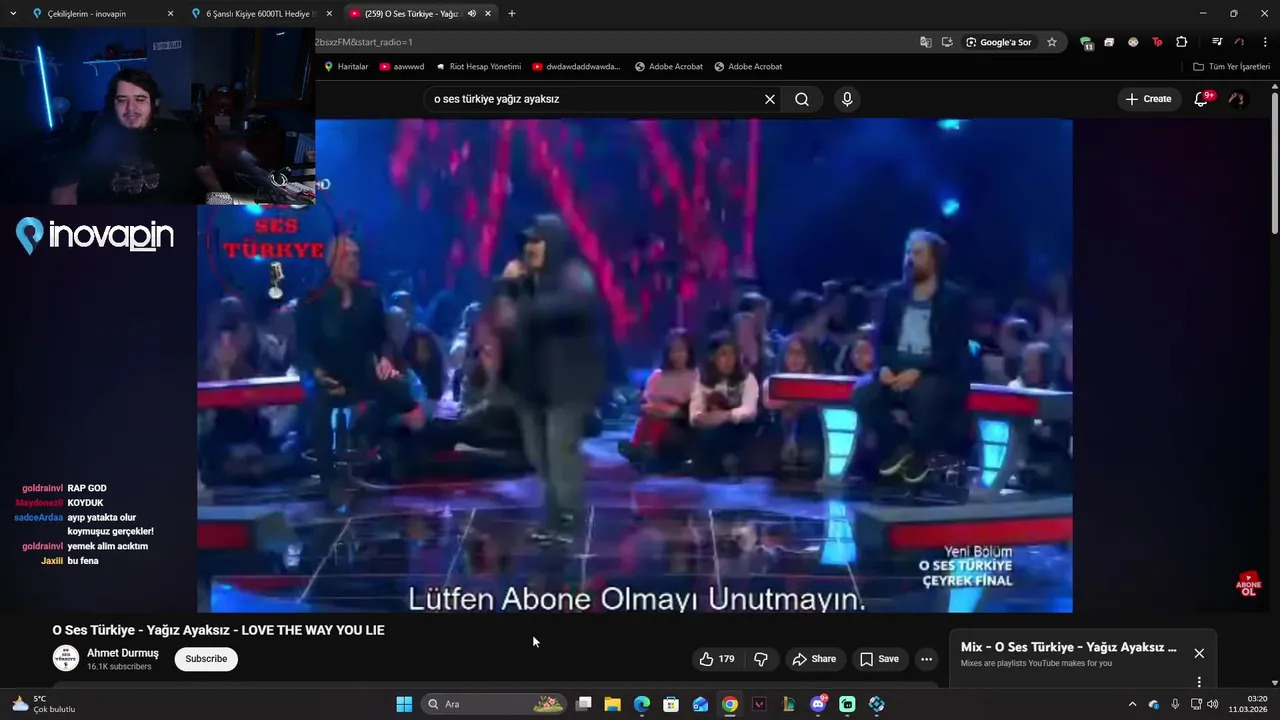Close the Çekilişlerim - inovapin tab
The image size is (1280, 720).
click(x=170, y=13)
